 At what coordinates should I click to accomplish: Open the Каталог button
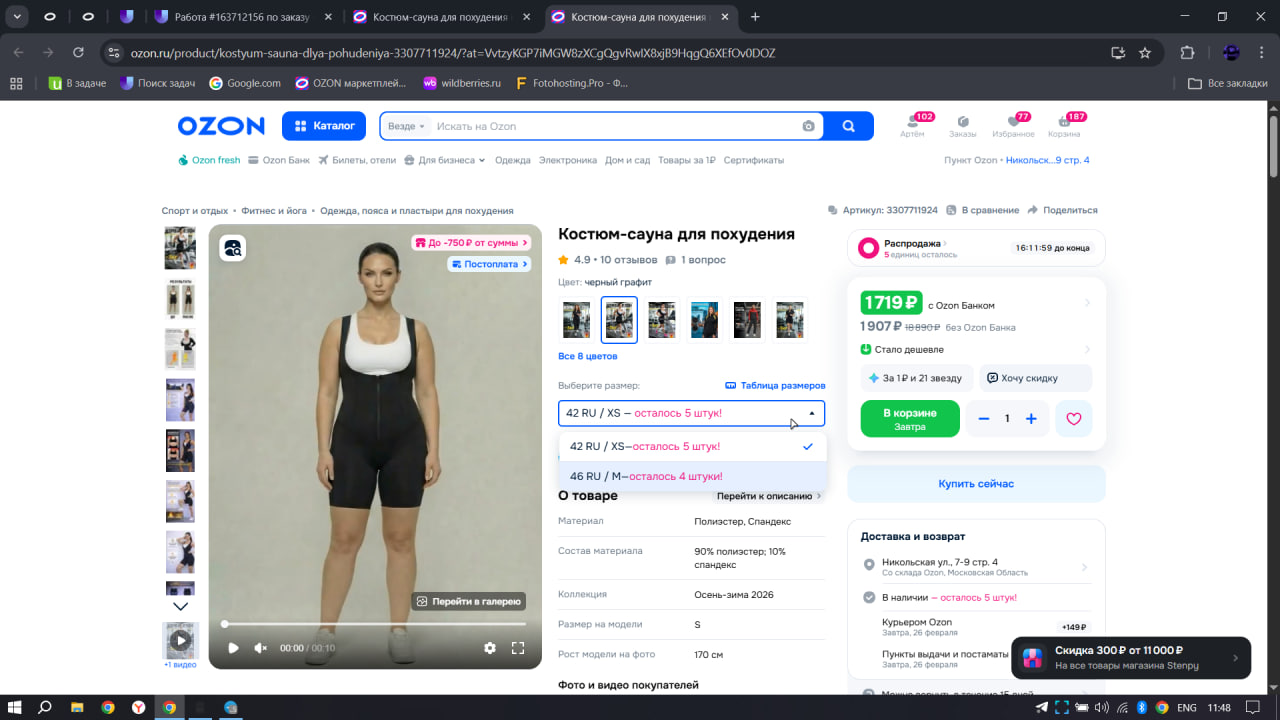click(324, 126)
